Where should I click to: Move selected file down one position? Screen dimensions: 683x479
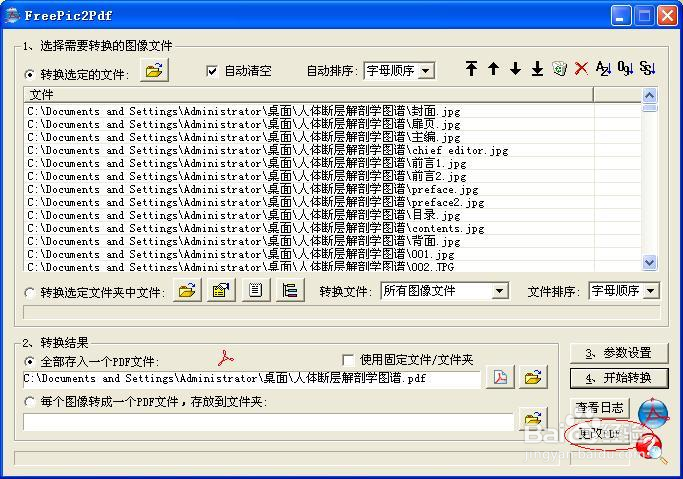coord(516,69)
